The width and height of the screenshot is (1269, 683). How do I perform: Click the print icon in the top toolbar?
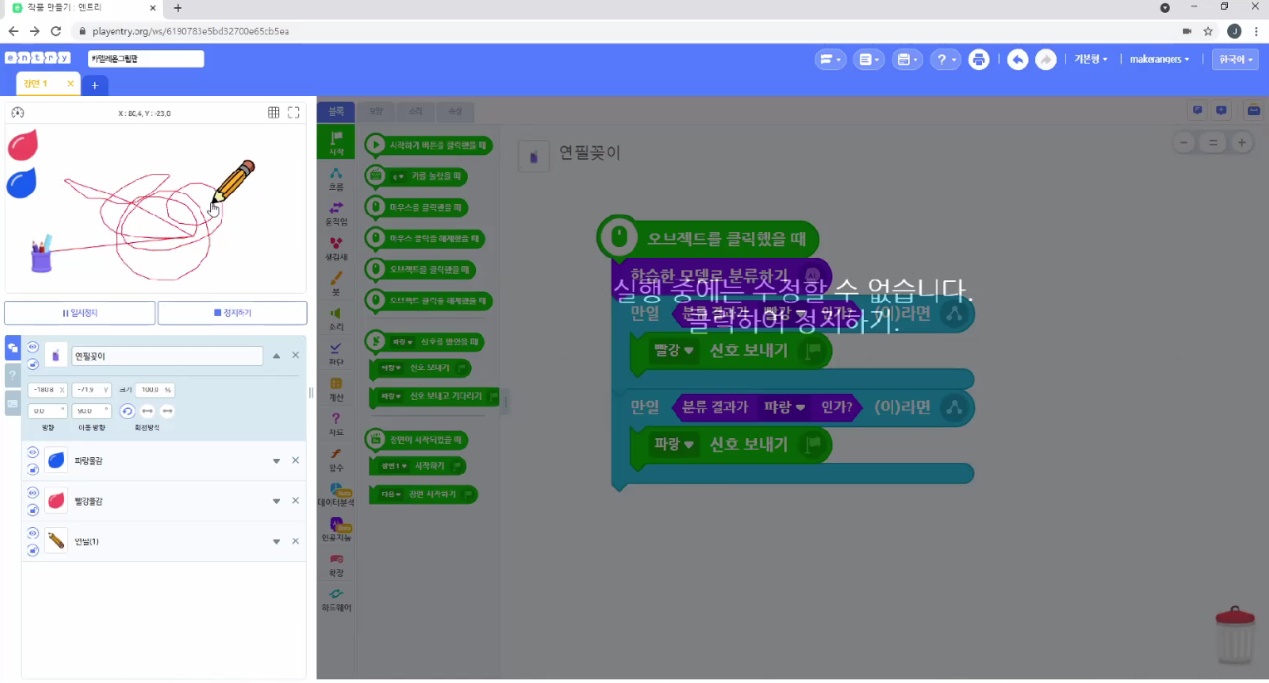(x=979, y=60)
